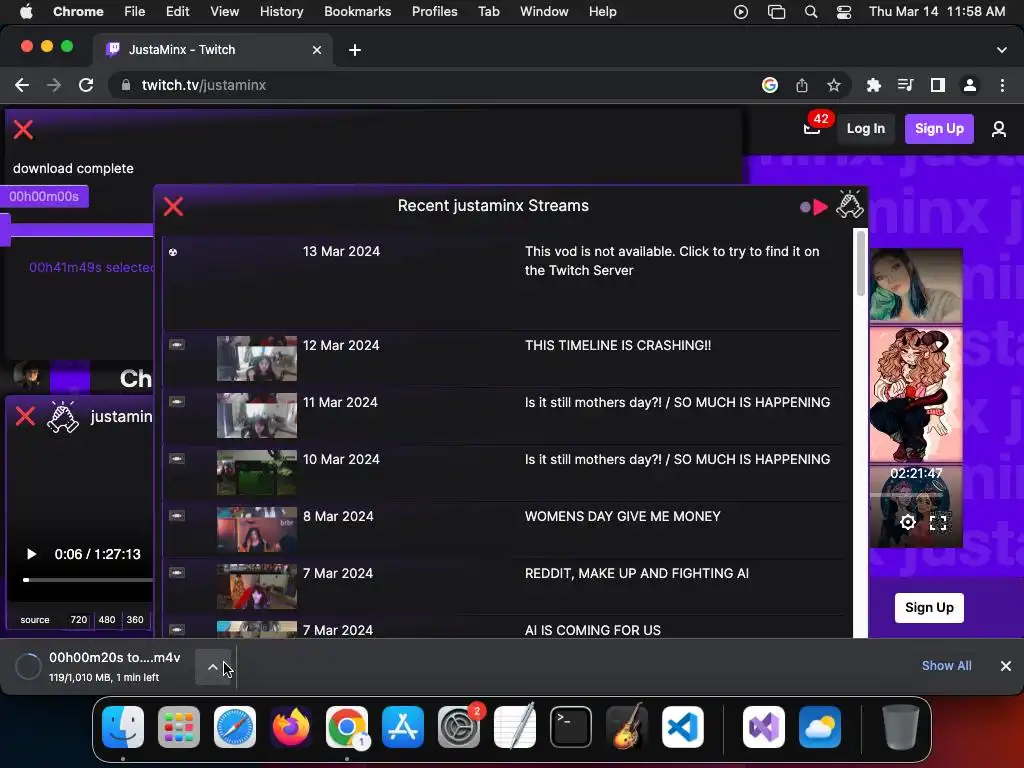Open a new Chrome tab
This screenshot has width=1024, height=768.
click(x=355, y=50)
